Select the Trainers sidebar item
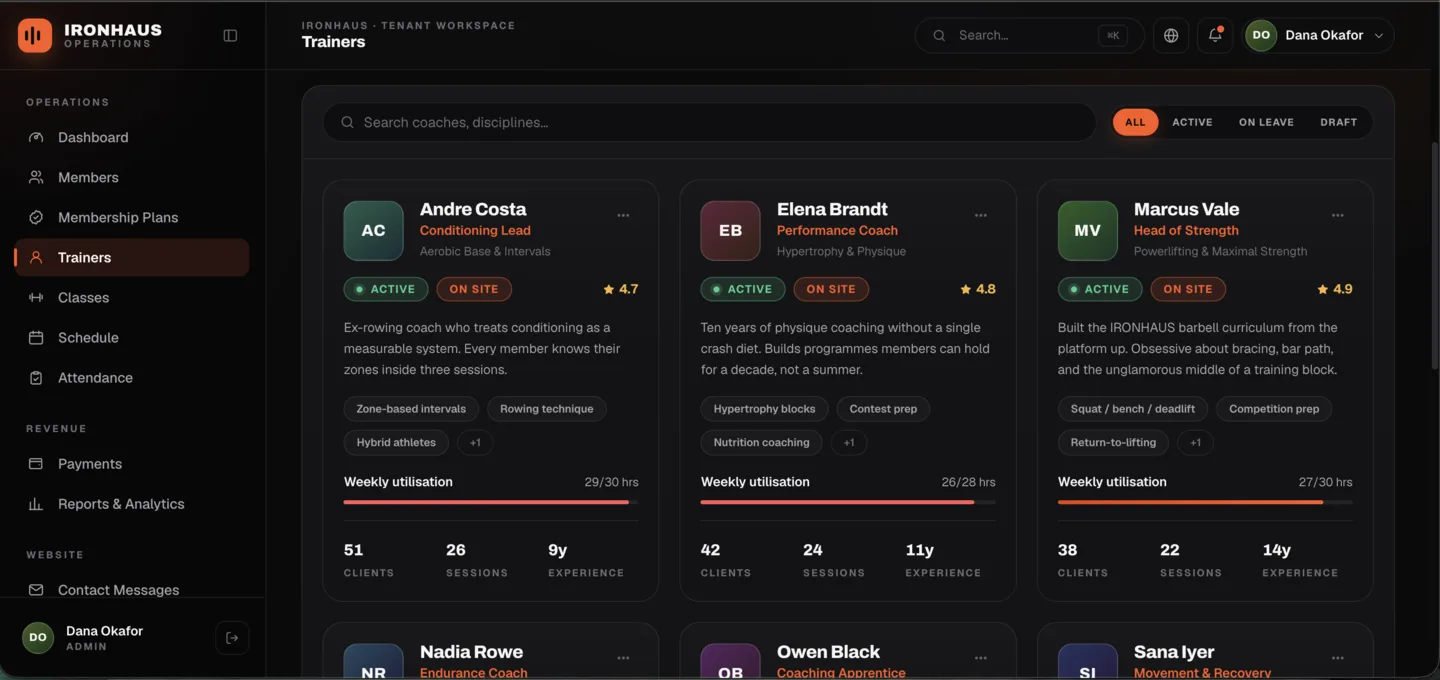The image size is (1440, 680). coord(132,257)
